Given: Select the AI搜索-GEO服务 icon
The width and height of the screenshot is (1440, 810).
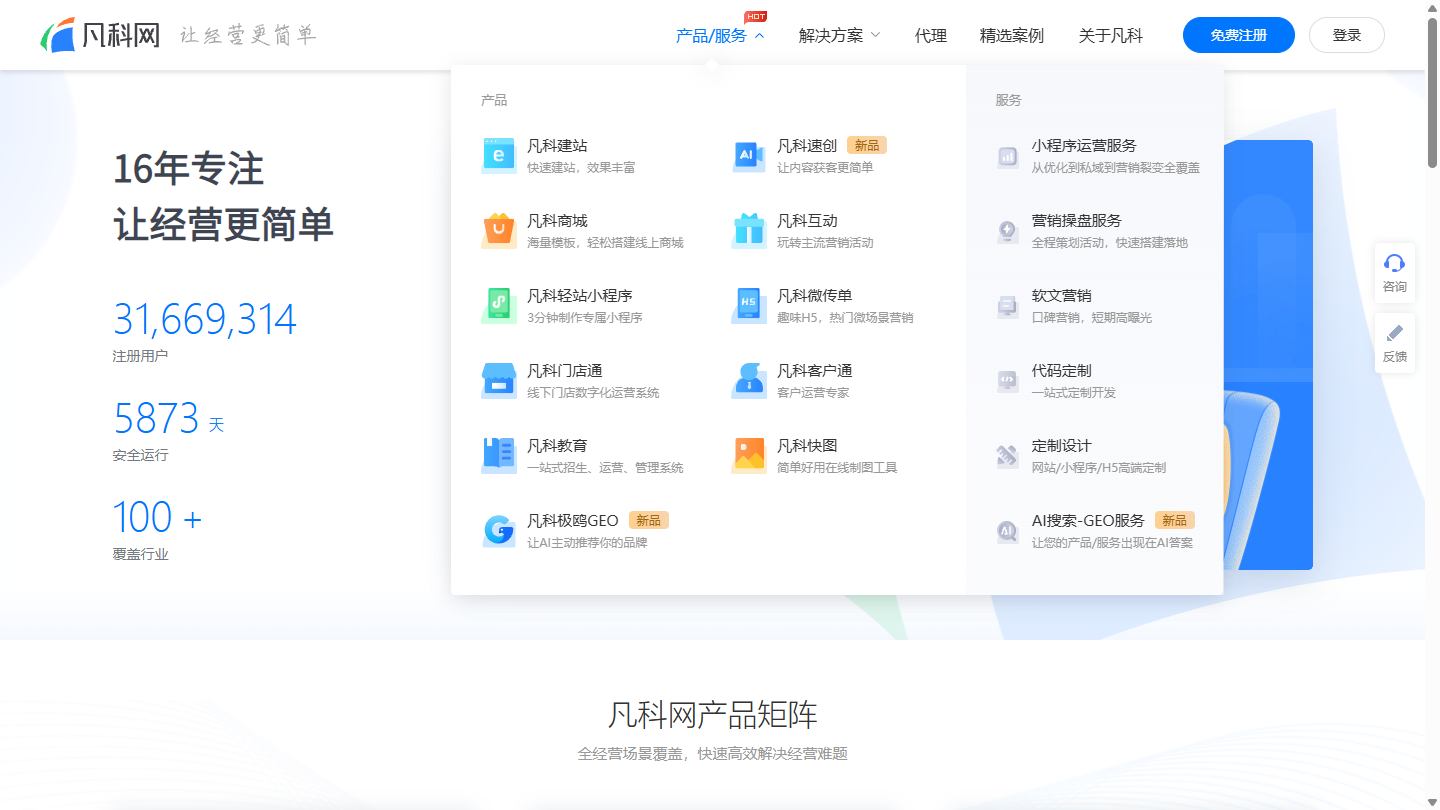Looking at the screenshot, I should click(x=1007, y=532).
